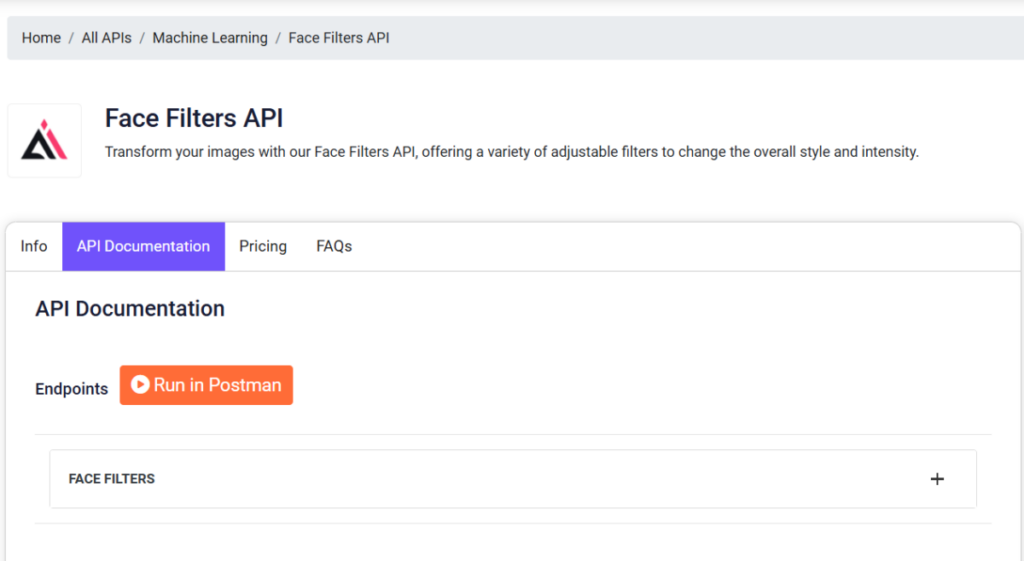
Task: Click the plus icon on FACE FILTERS
Action: pos(937,479)
